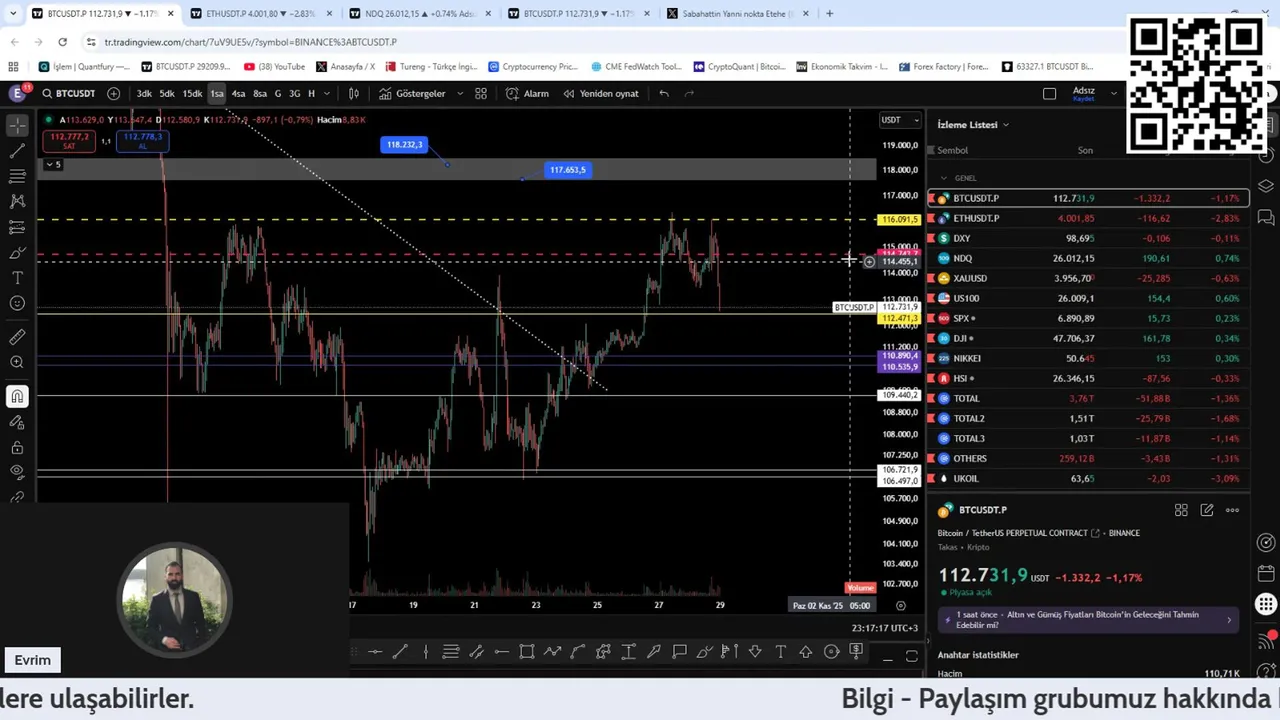Open the emoji icons tool
The image size is (1280, 720).
coord(17,303)
